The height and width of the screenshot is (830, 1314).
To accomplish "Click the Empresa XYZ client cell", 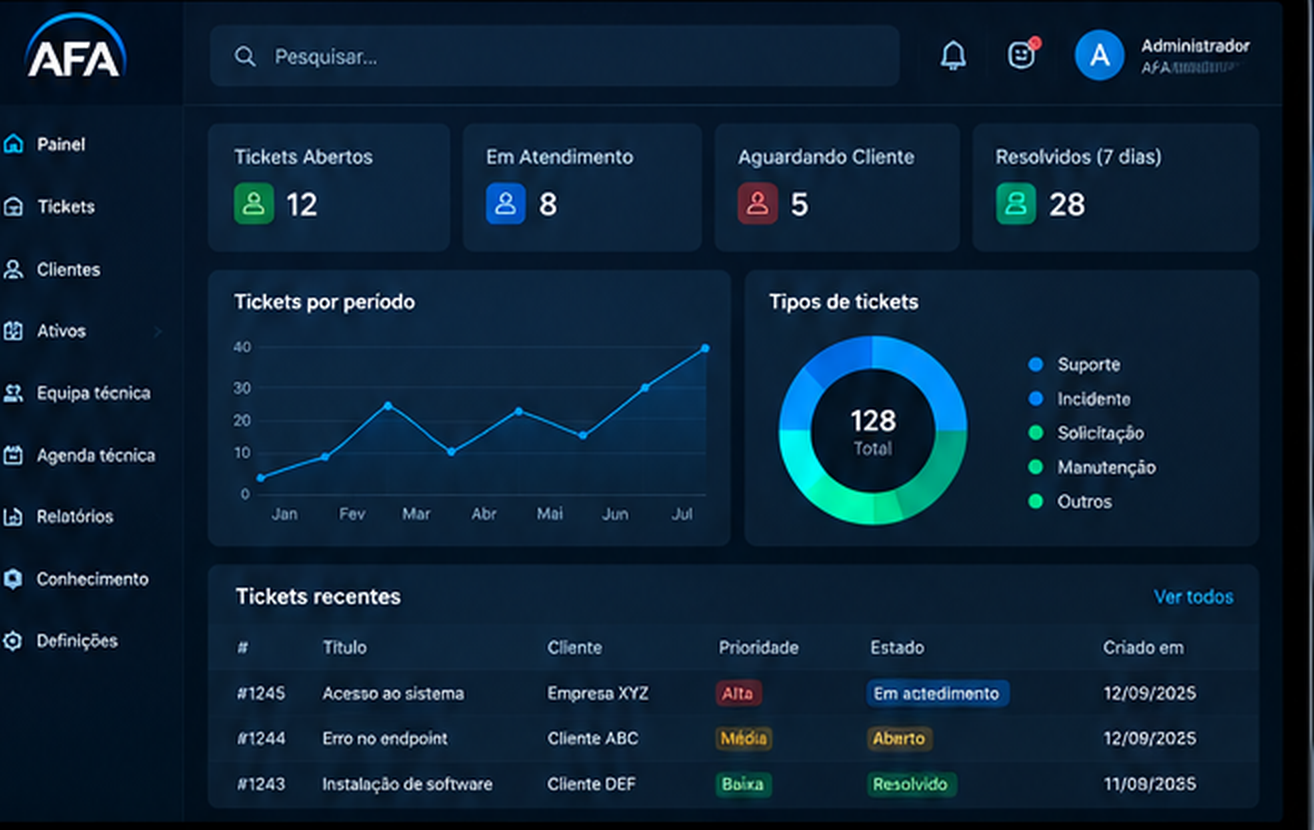I will tap(598, 693).
